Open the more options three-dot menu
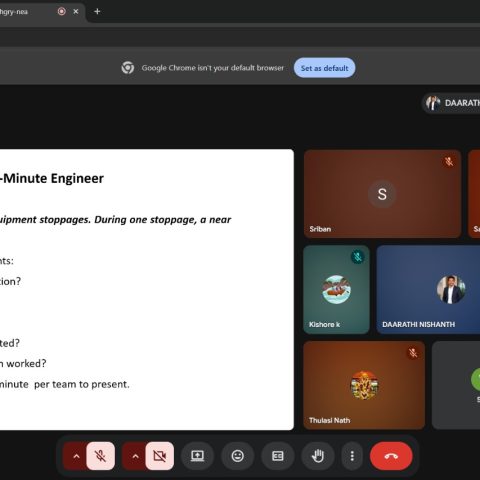This screenshot has width=480, height=480. click(x=352, y=456)
